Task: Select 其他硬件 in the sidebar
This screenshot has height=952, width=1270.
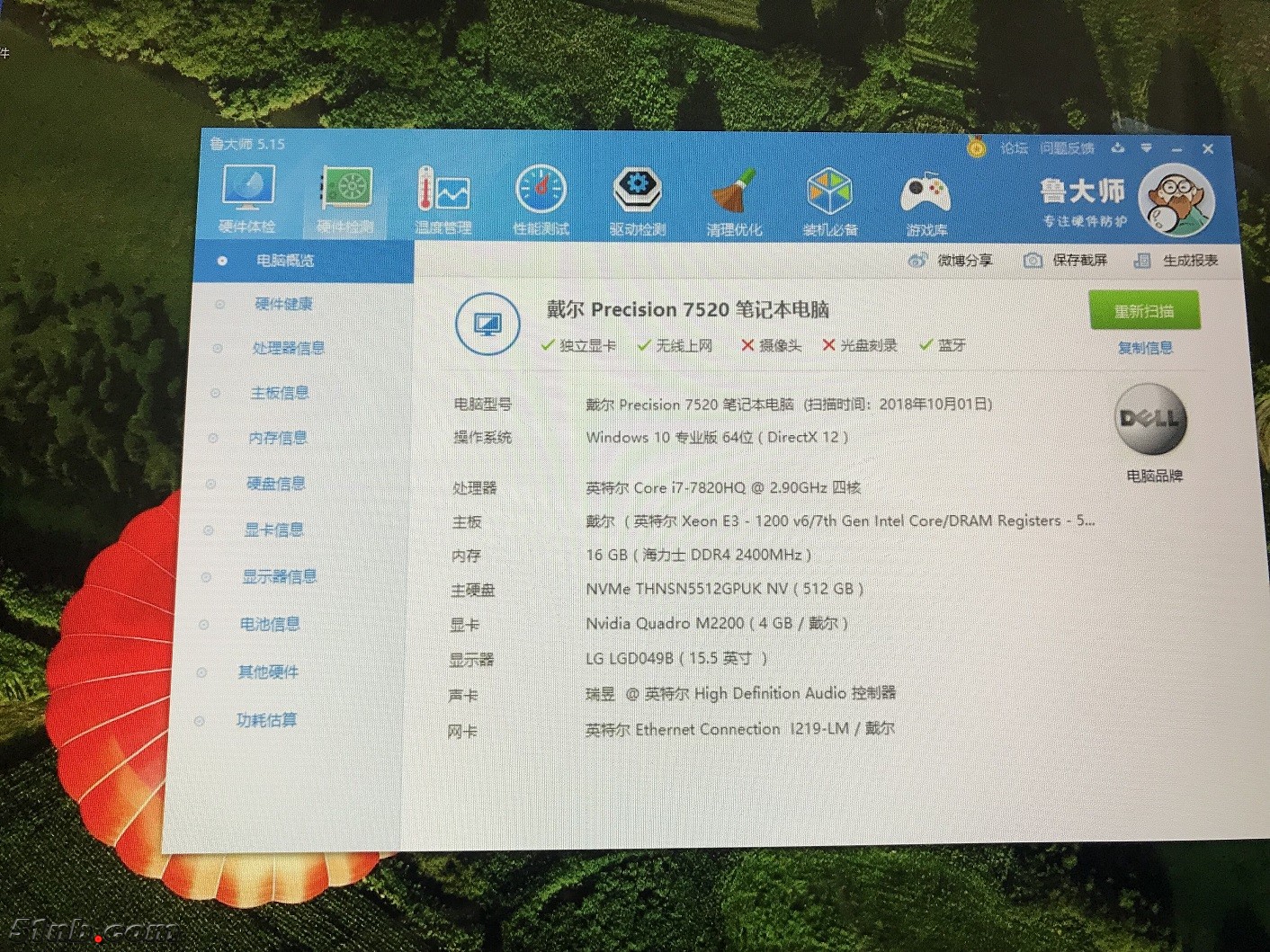Action: pos(268,672)
